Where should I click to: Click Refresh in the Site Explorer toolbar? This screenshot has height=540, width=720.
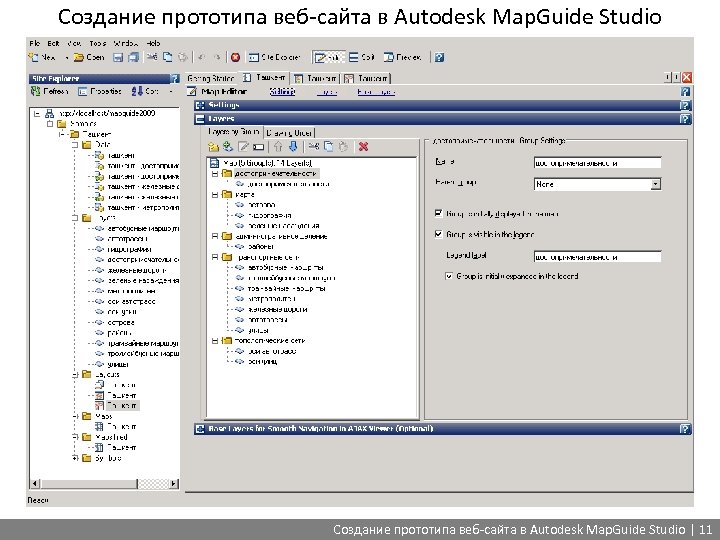(x=50, y=91)
